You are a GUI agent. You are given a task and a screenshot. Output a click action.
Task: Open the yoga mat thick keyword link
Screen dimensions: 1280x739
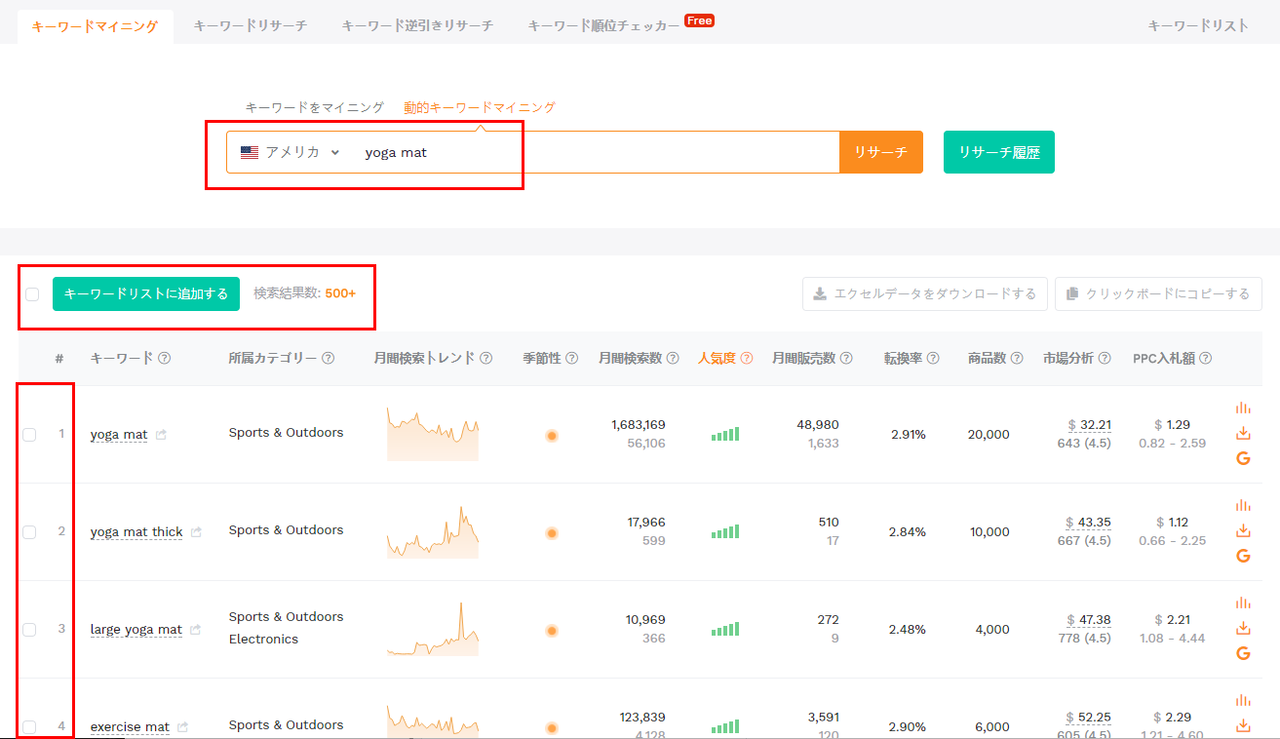coord(136,532)
